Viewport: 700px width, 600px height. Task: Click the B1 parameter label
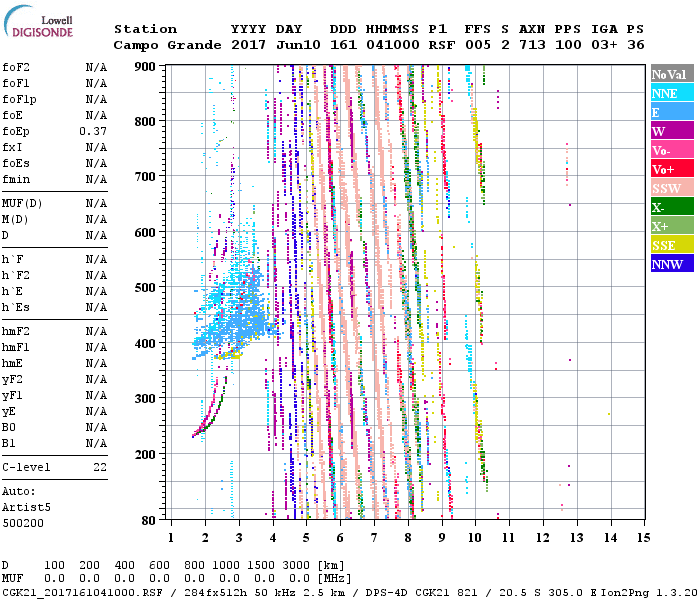[8, 443]
